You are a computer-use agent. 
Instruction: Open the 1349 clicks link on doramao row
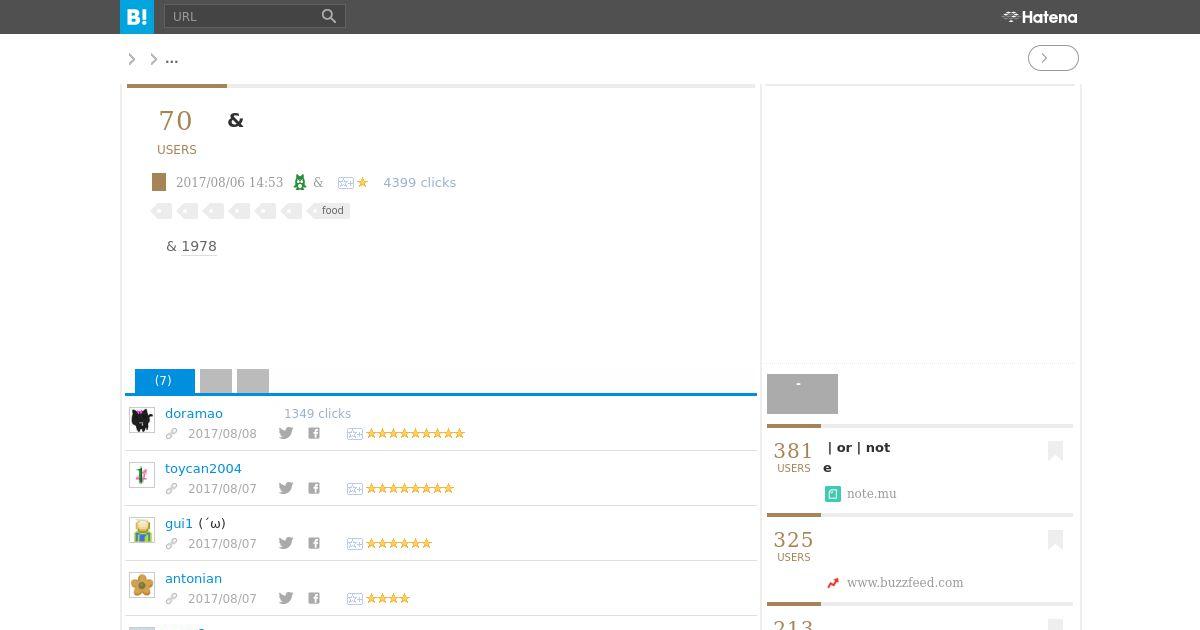317,413
